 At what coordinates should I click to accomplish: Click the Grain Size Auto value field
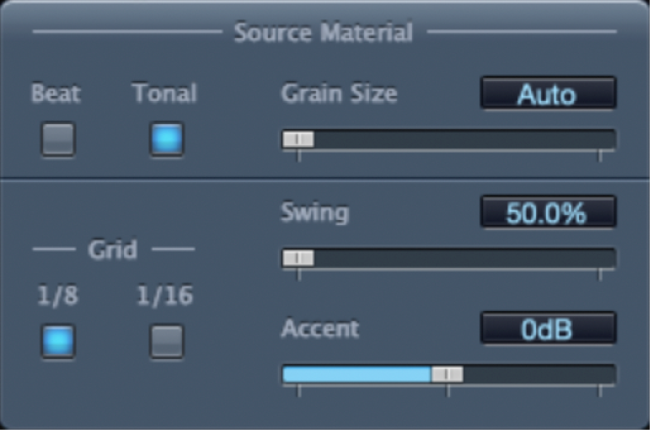coord(547,95)
